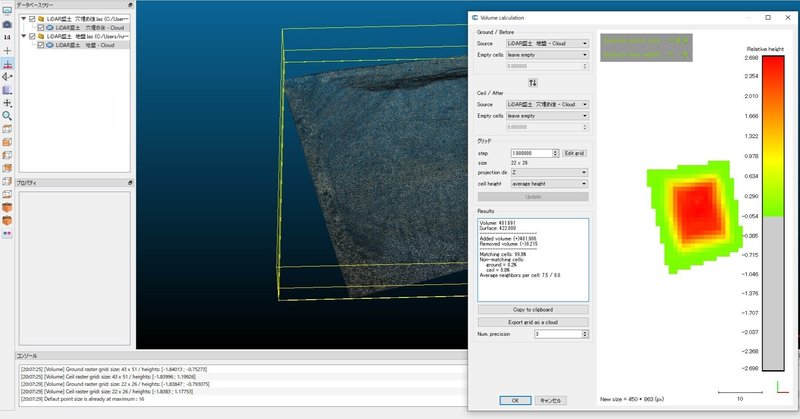Float the properties panel
The height and width of the screenshot is (419, 800).
pyautogui.click(x=130, y=183)
